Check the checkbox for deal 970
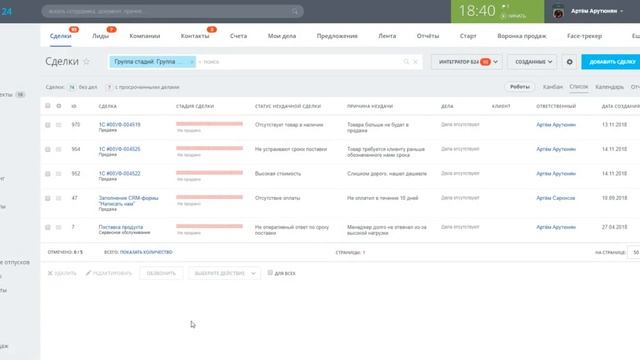640x360 pixels. pyautogui.click(x=48, y=125)
